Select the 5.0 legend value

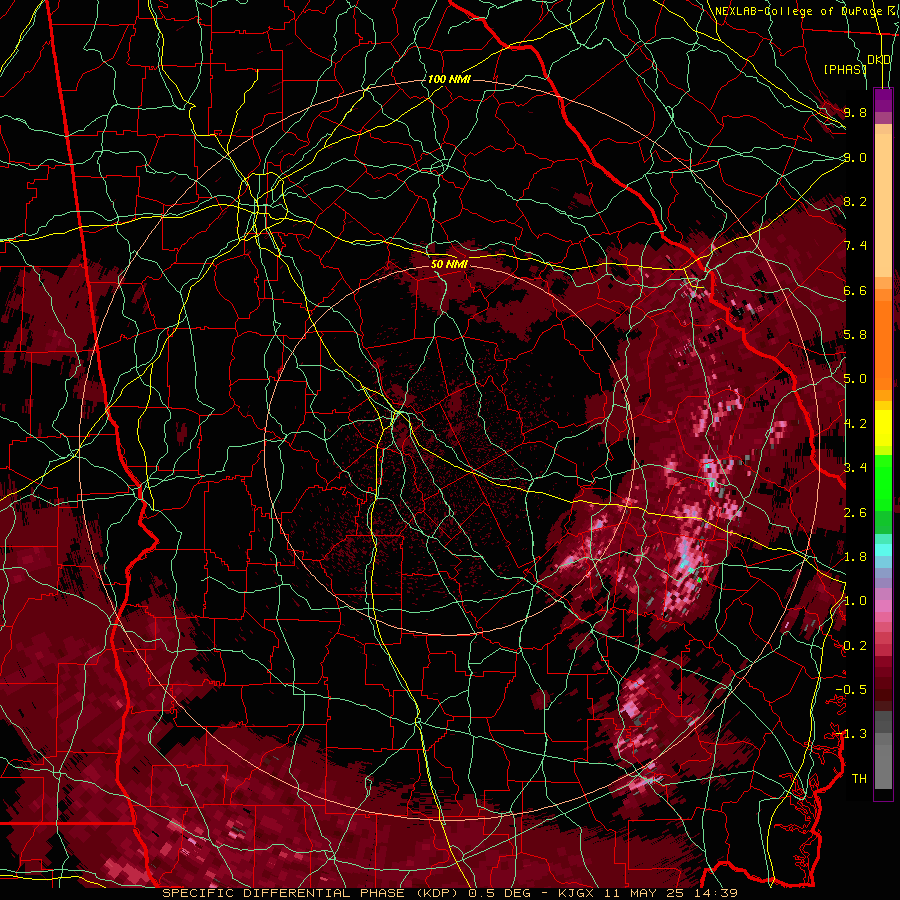[855, 379]
